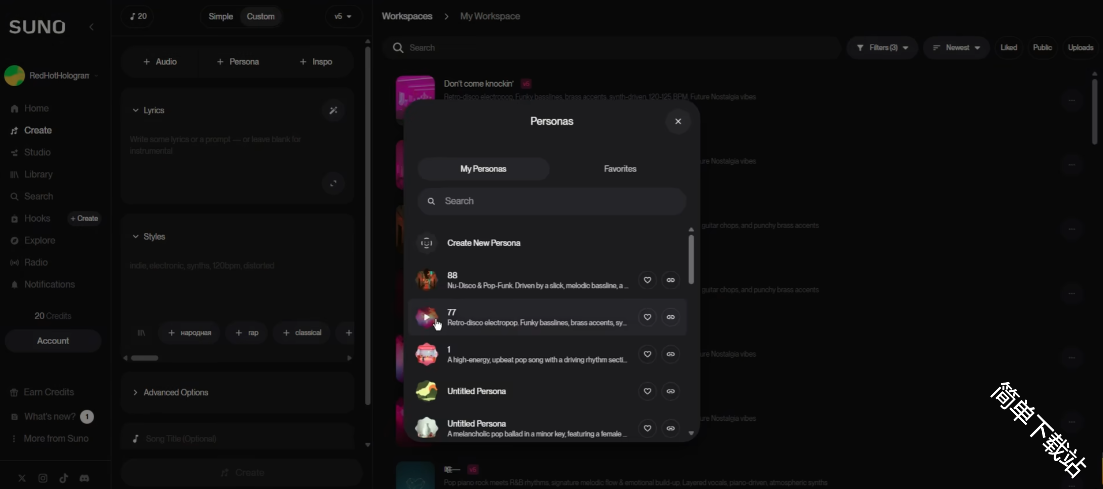Click the lyrics magic wand icon
Viewport: 1103px width, 489px height.
334,110
